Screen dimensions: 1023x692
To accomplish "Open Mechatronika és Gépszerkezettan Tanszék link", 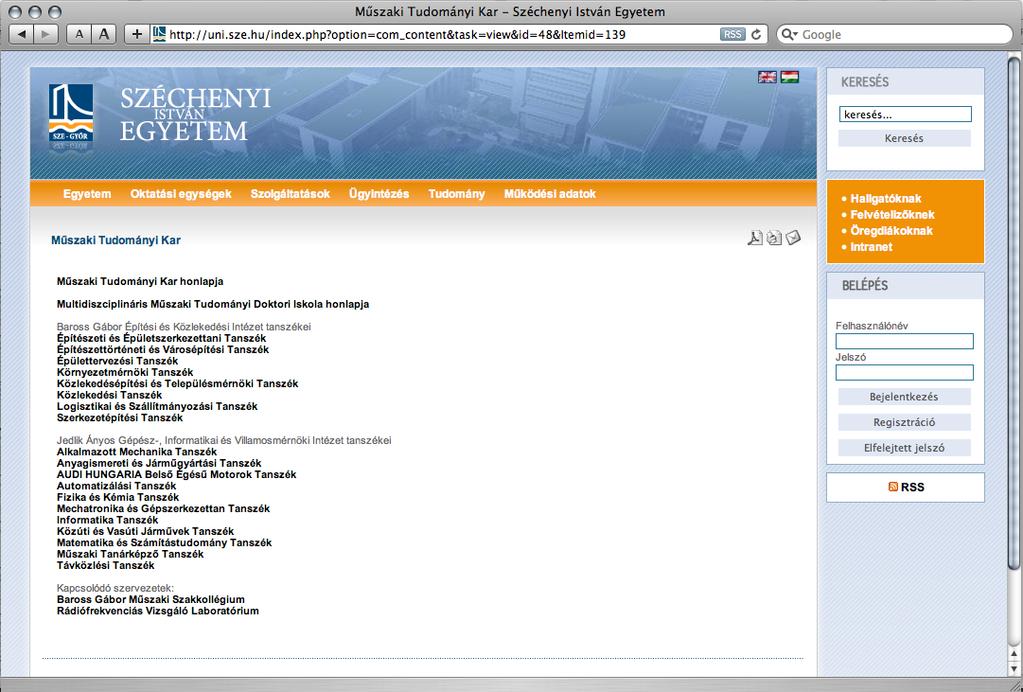I will tap(163, 508).
